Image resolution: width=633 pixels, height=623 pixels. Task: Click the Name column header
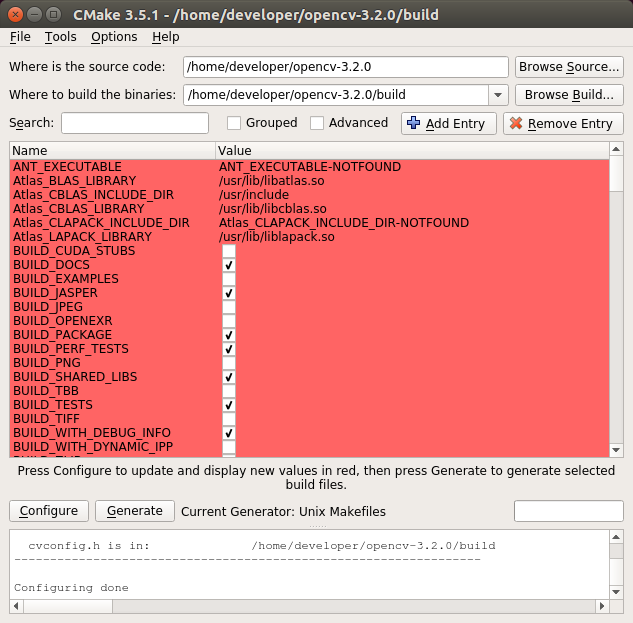112,151
